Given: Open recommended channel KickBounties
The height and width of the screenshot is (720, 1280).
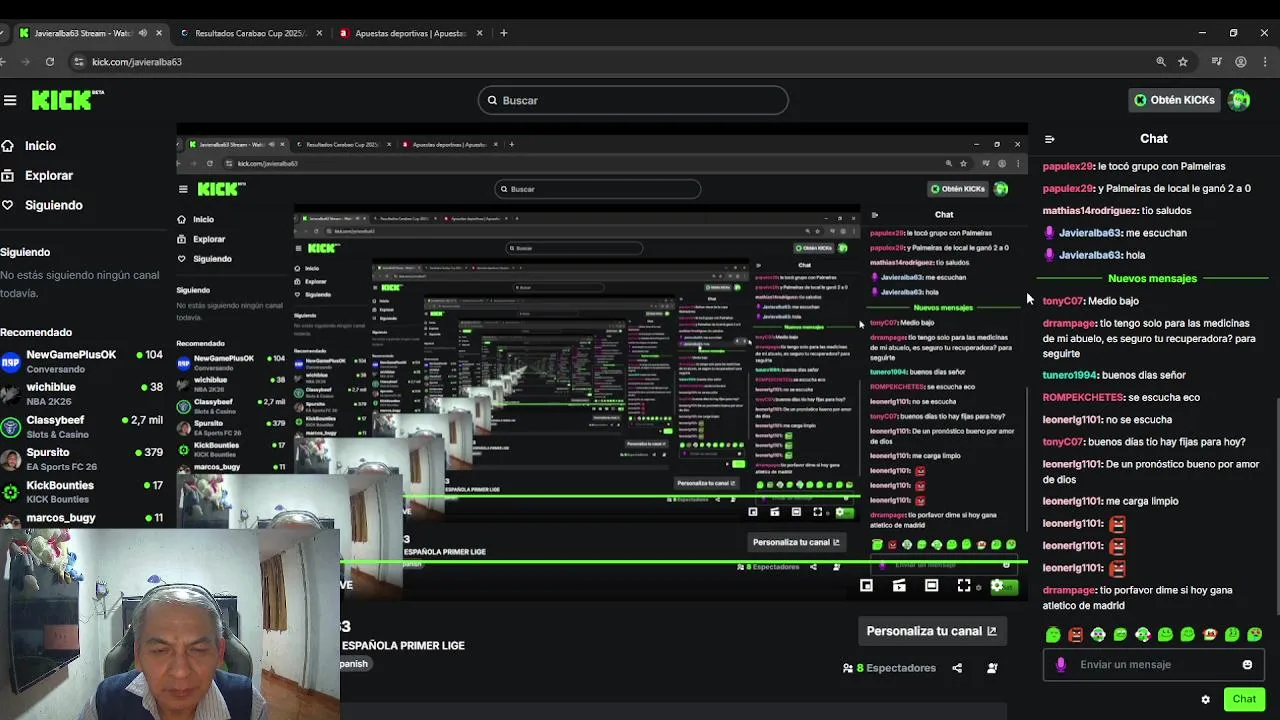Looking at the screenshot, I should [x=82, y=492].
